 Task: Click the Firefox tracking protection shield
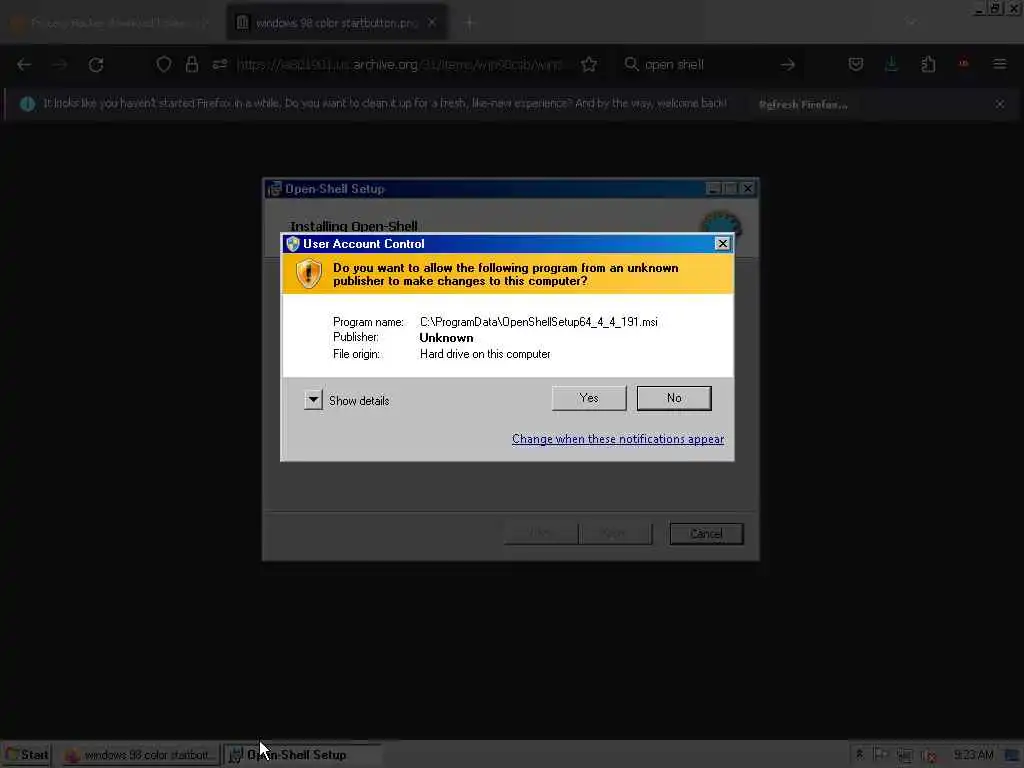point(164,64)
